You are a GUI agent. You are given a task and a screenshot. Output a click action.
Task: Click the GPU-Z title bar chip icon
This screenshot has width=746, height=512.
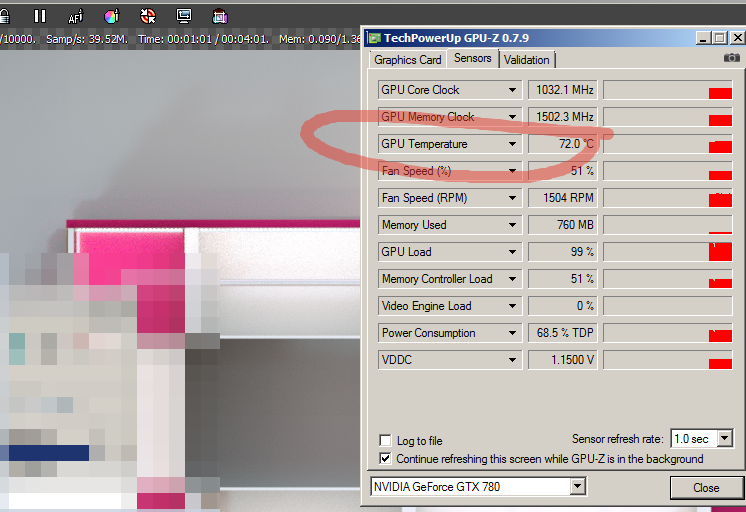pos(375,38)
